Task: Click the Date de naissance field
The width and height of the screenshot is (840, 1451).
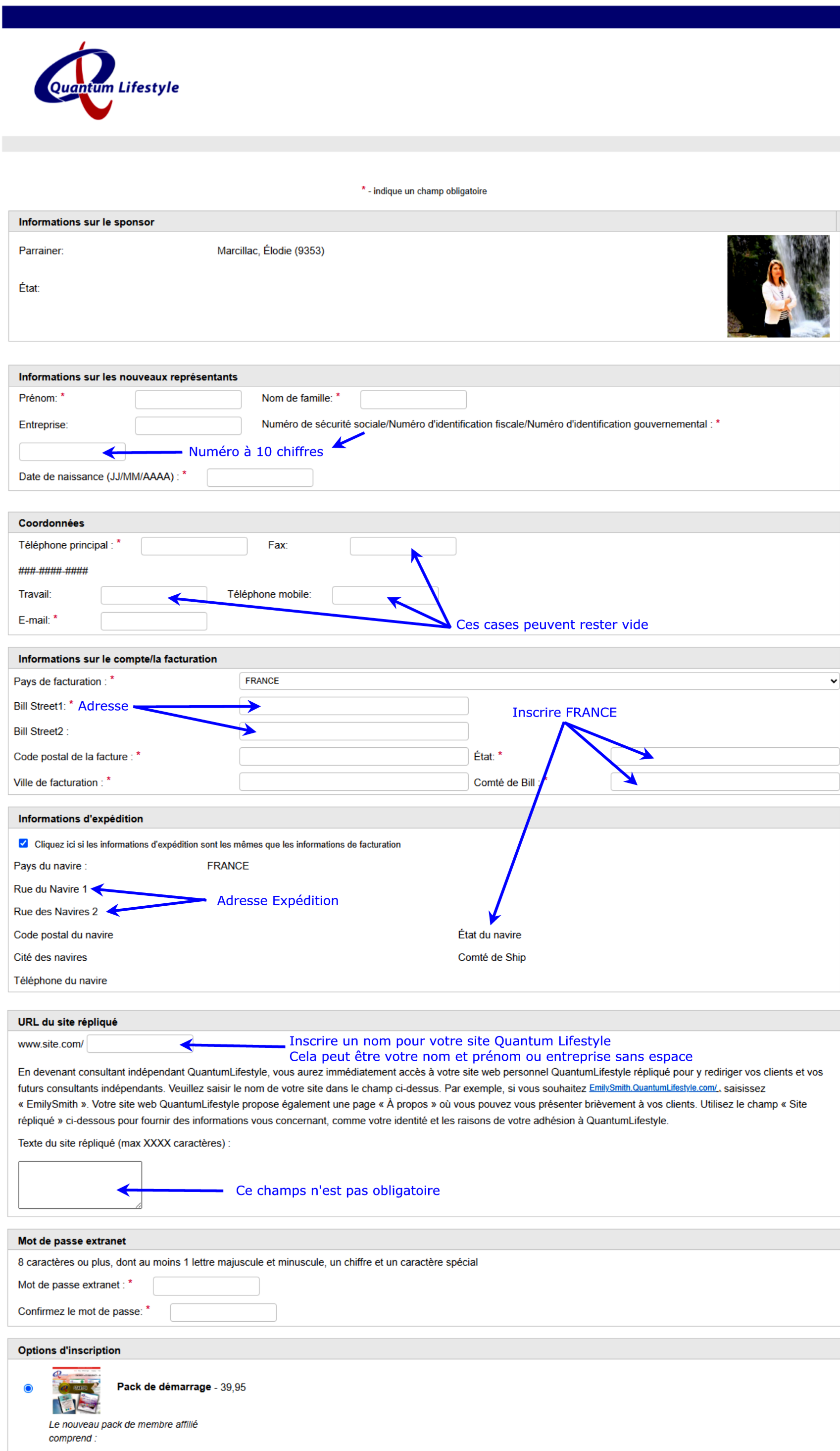Action: click(x=260, y=477)
